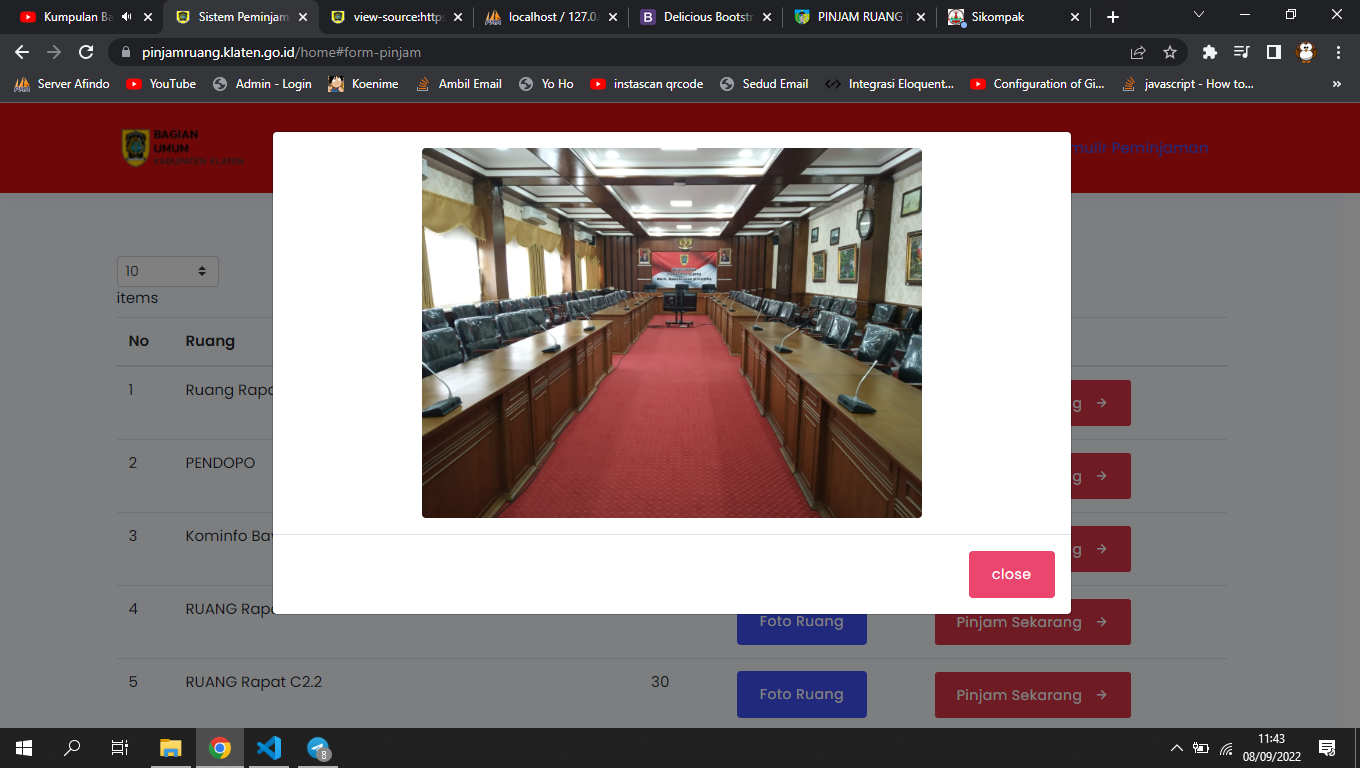The width and height of the screenshot is (1360, 768).
Task: Click the share page icon in address bar
Action: point(1138,52)
